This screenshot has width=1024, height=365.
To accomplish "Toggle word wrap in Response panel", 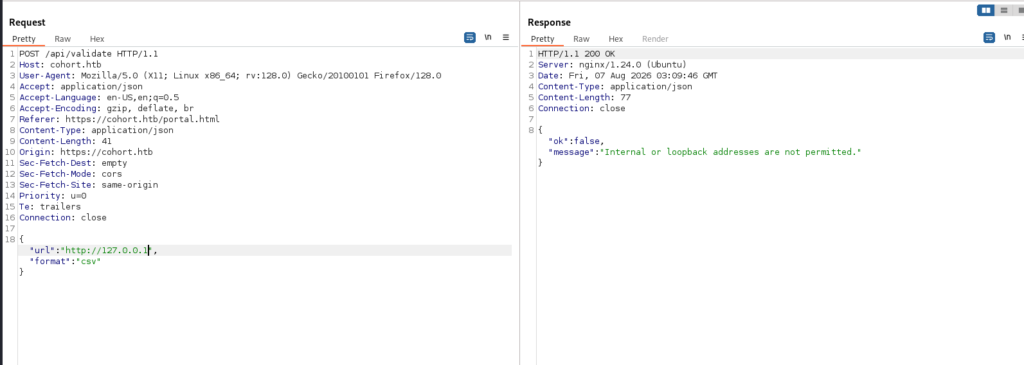I will pyautogui.click(x=989, y=38).
